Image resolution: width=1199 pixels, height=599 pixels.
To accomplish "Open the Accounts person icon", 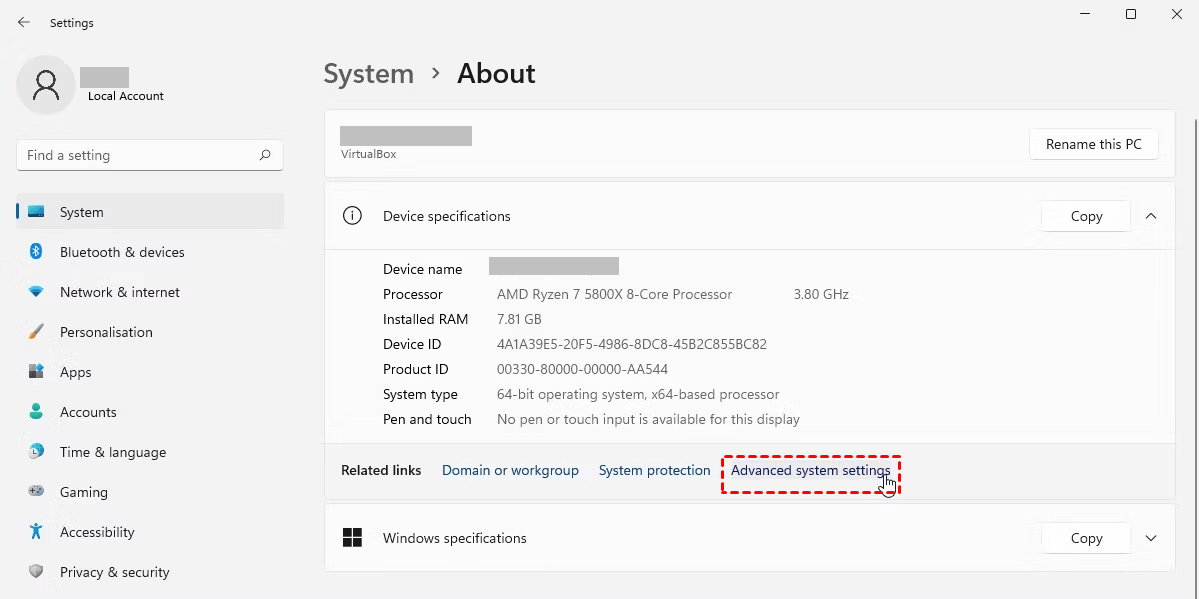I will click(x=36, y=412).
